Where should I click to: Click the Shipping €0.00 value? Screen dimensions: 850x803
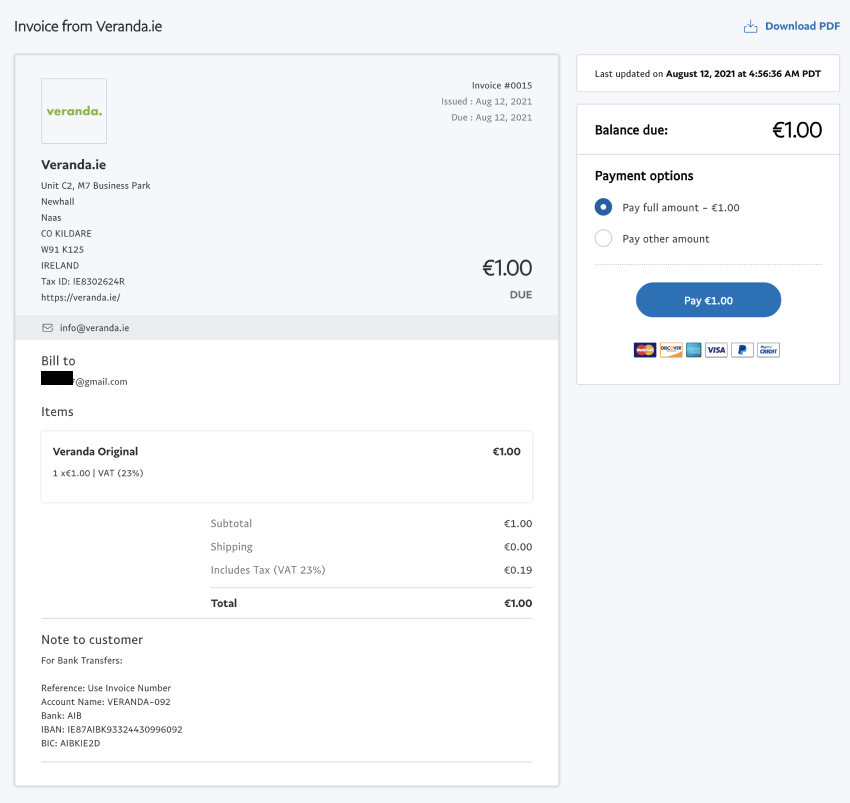click(518, 547)
